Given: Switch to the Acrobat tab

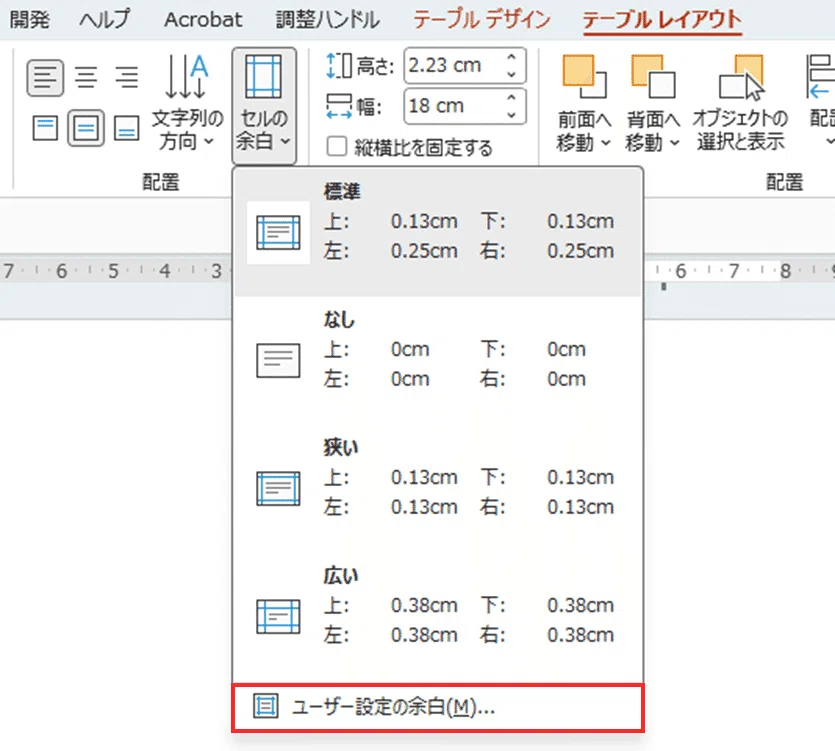Looking at the screenshot, I should [x=203, y=20].
